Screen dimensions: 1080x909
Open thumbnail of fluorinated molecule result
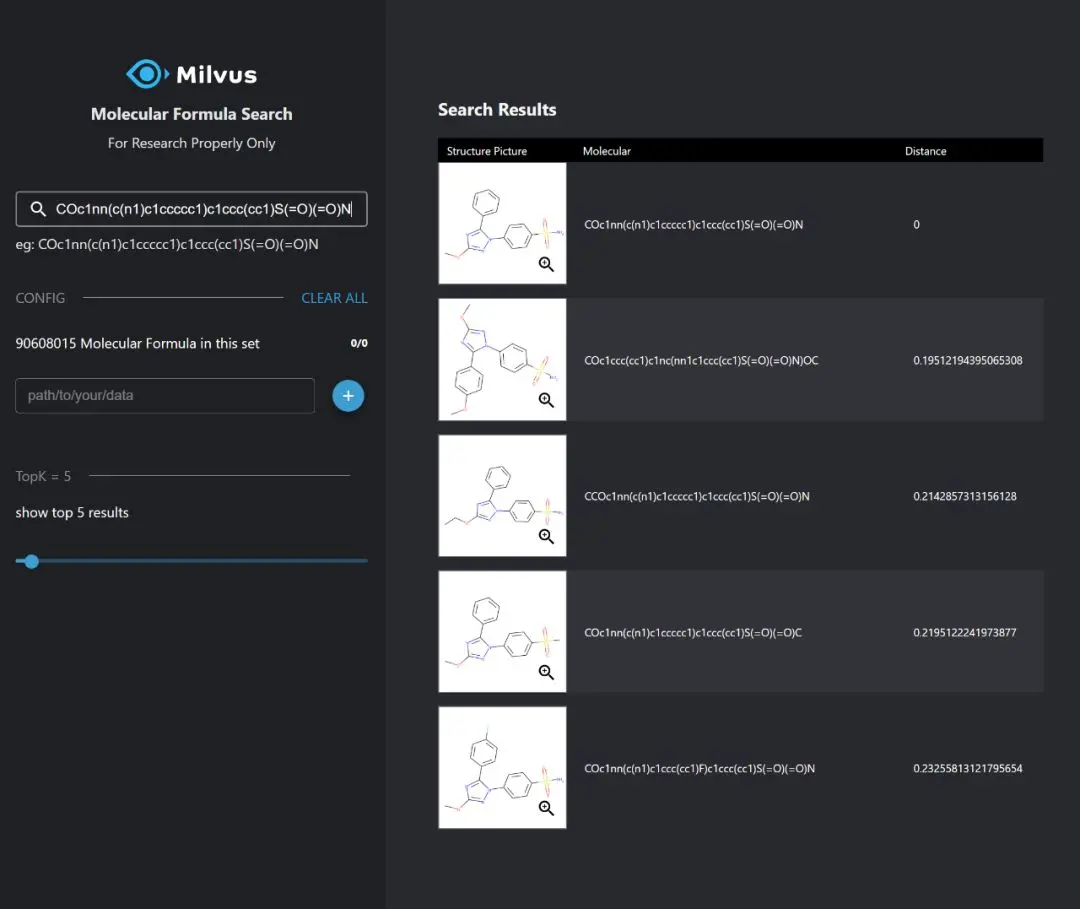(502, 767)
